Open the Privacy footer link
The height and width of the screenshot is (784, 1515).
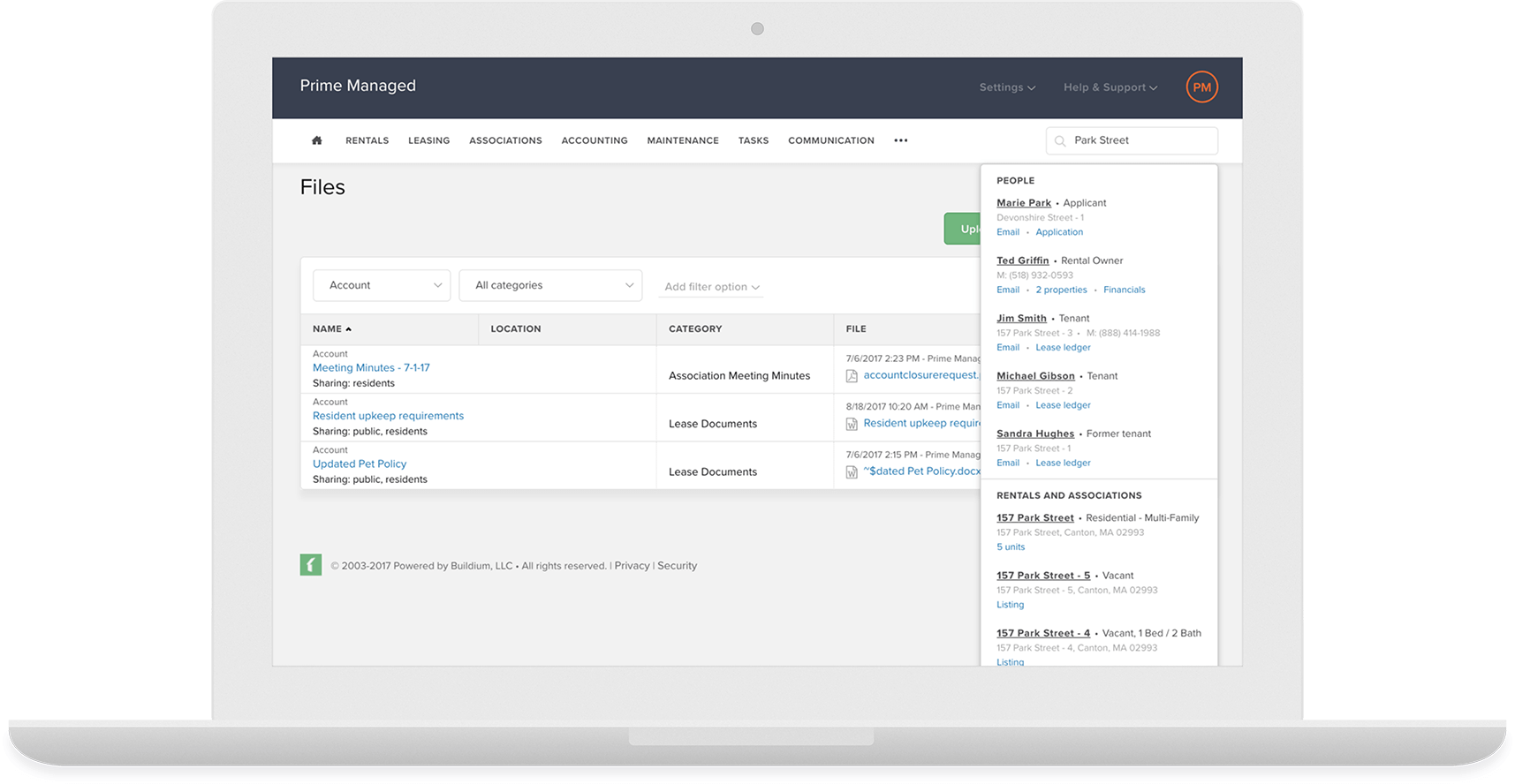pos(632,566)
